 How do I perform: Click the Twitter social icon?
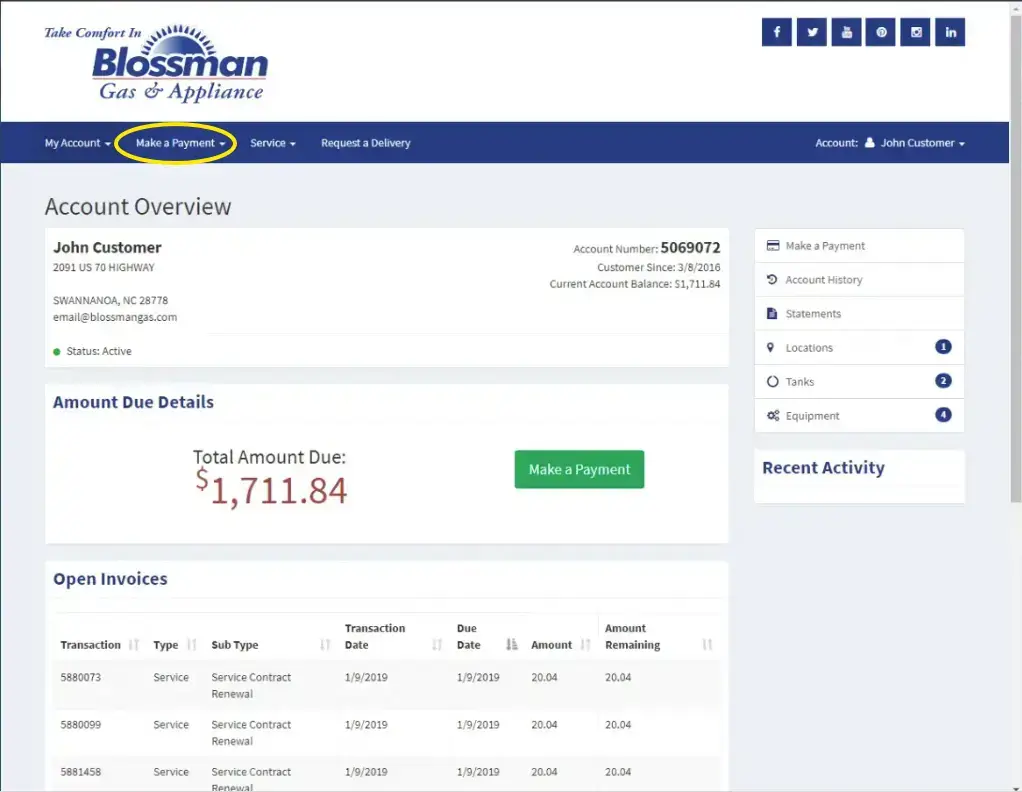point(812,32)
